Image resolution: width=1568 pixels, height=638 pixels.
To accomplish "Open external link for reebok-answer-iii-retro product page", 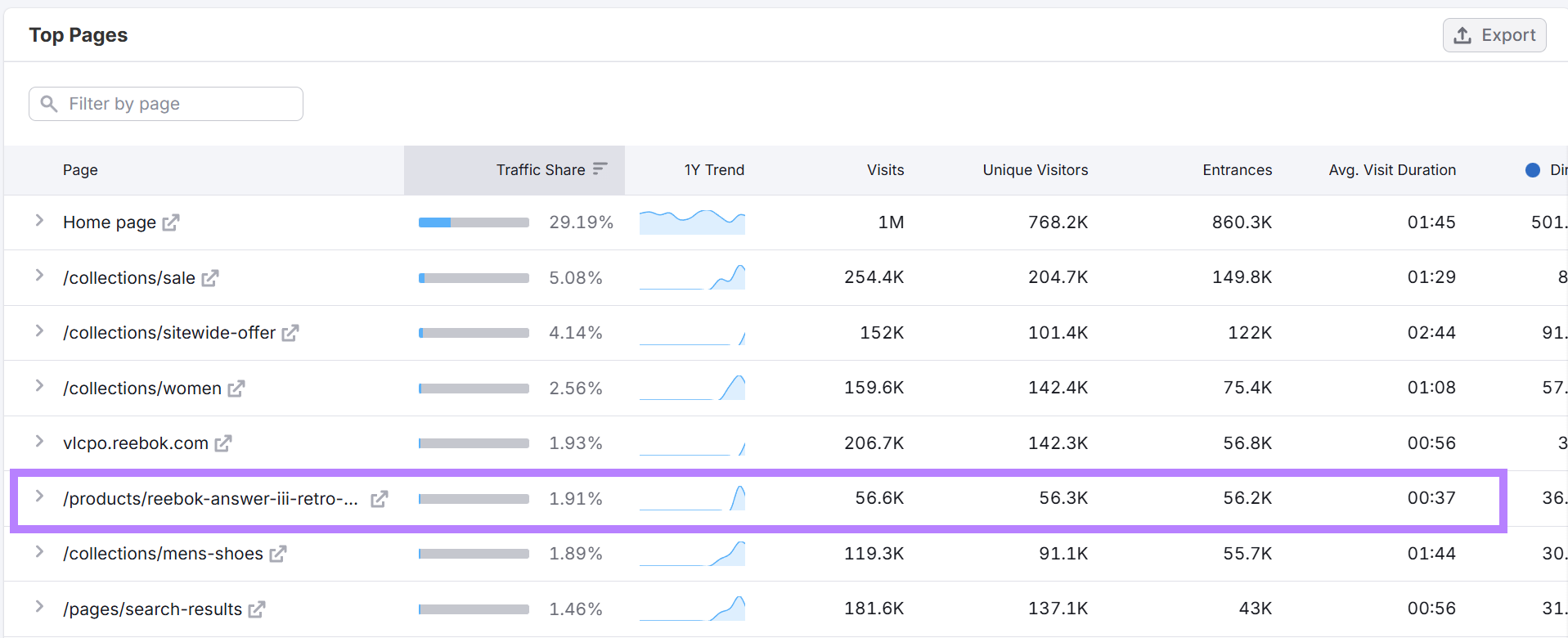I will pos(379,499).
